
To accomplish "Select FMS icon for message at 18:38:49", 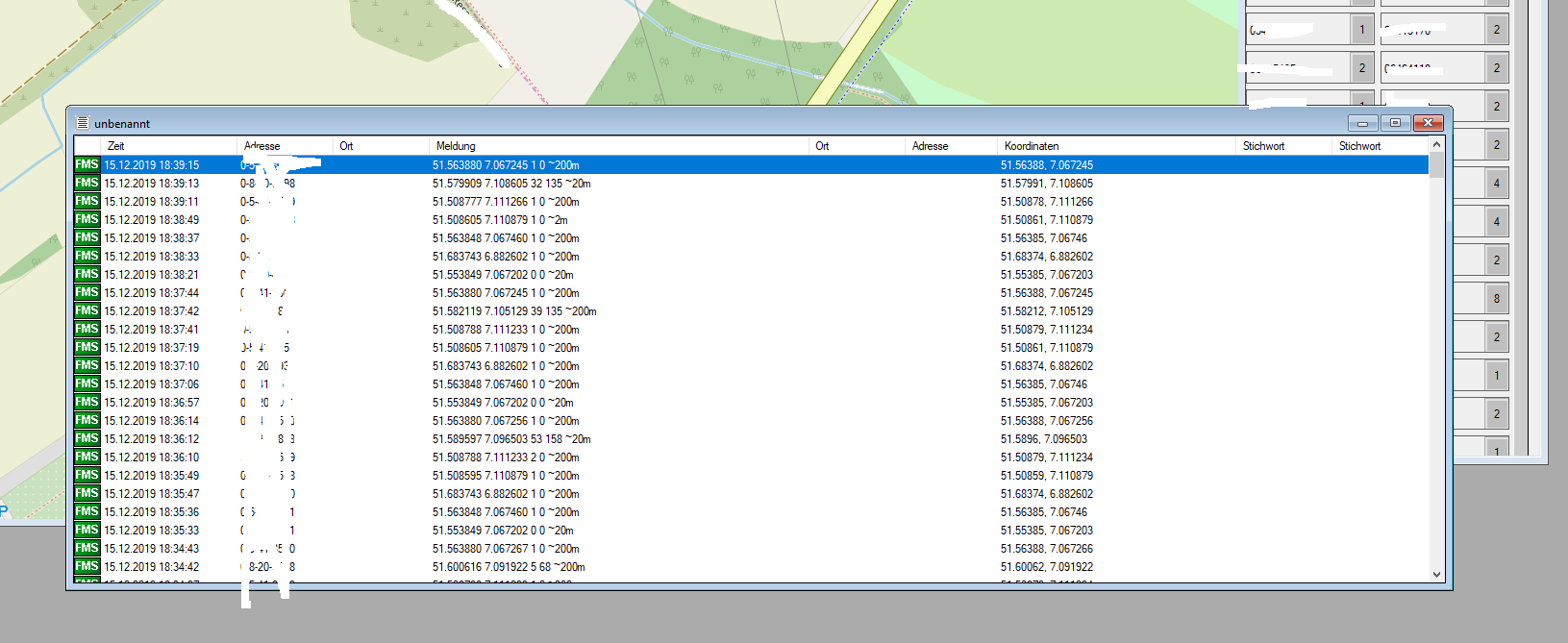I will click(87, 219).
